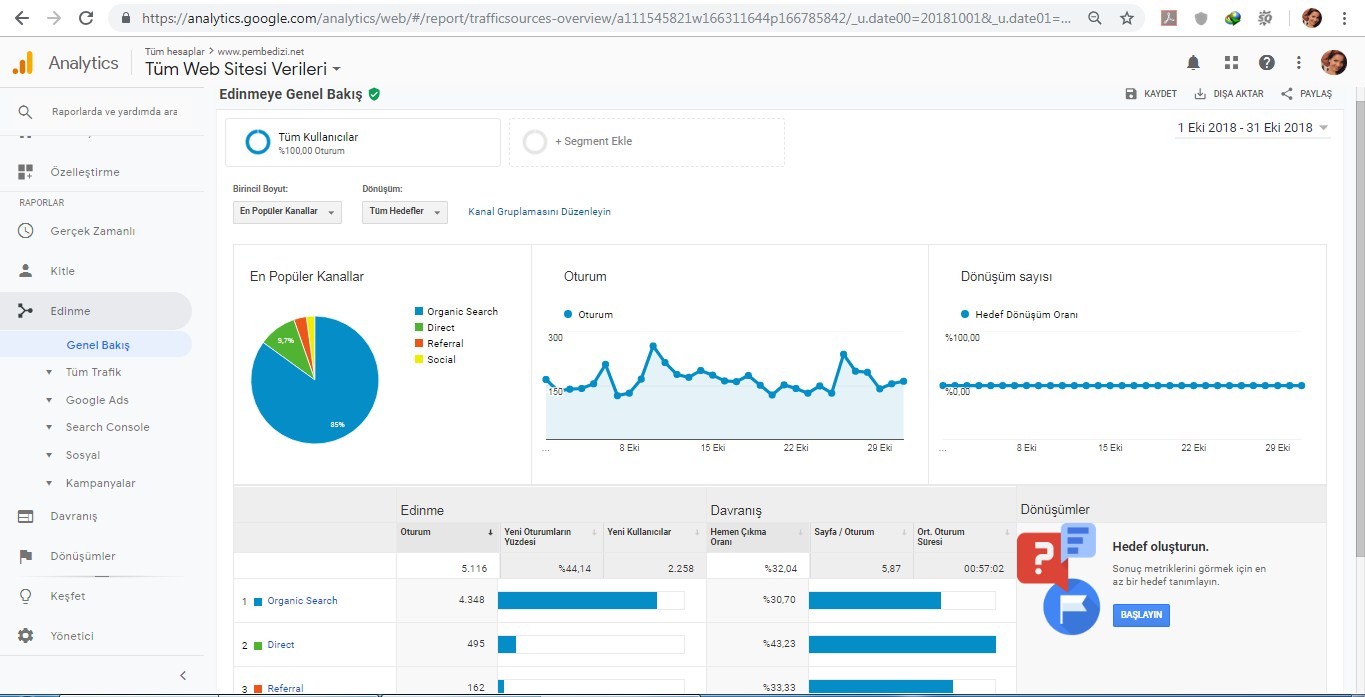Screen dimensions: 1365x697
Task: Open the Google apps grid icon
Action: (x=1231, y=63)
